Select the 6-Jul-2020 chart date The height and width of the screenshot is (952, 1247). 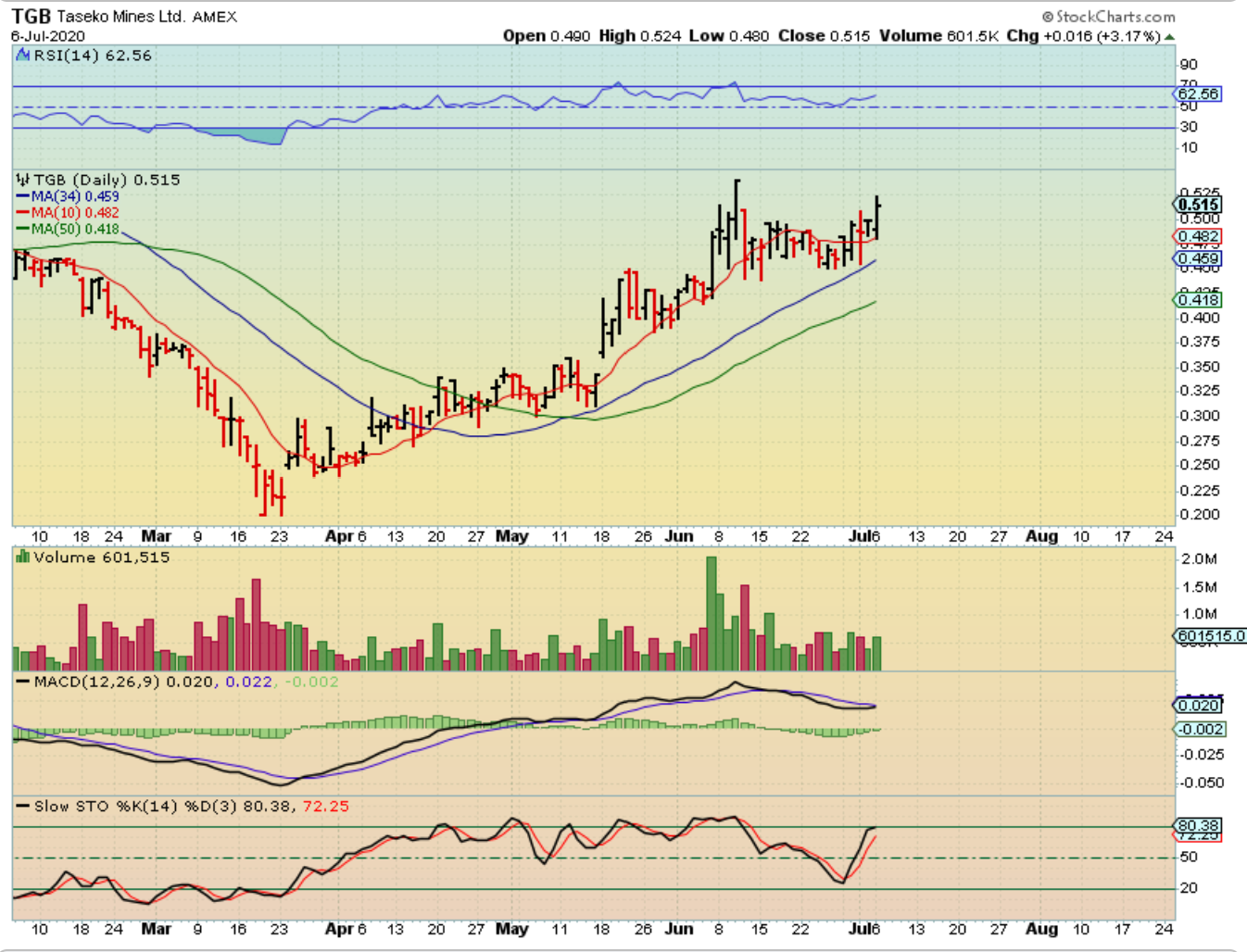[48, 36]
